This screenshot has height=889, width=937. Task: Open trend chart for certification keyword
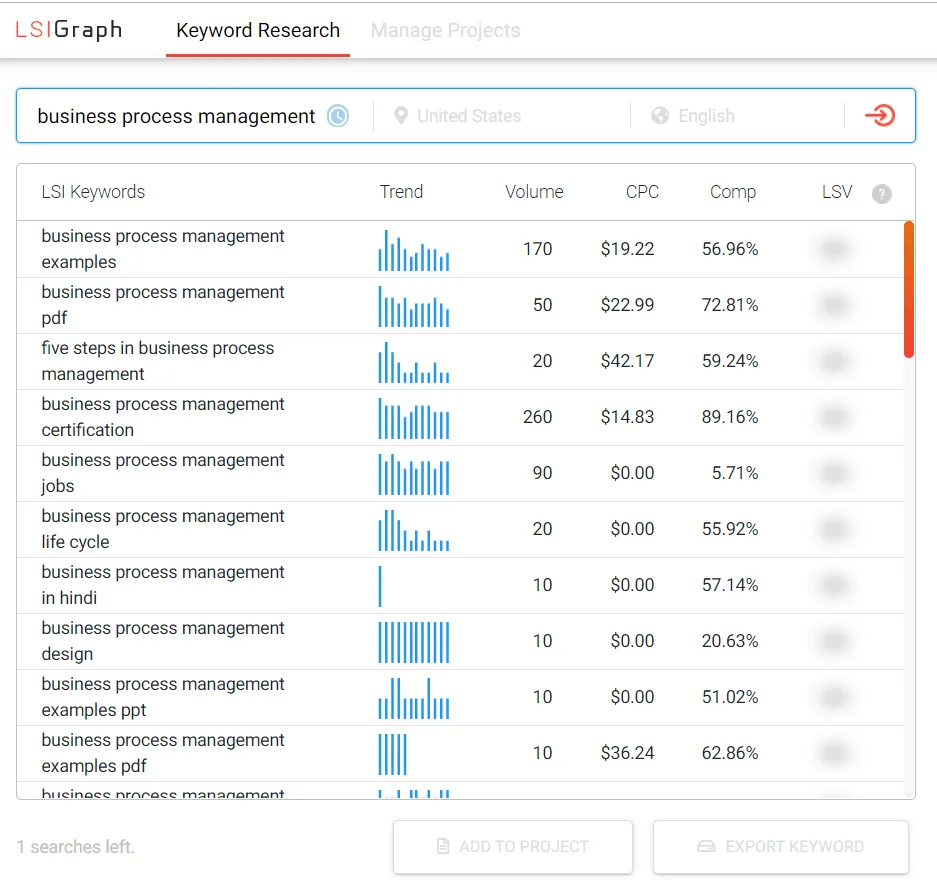(414, 418)
